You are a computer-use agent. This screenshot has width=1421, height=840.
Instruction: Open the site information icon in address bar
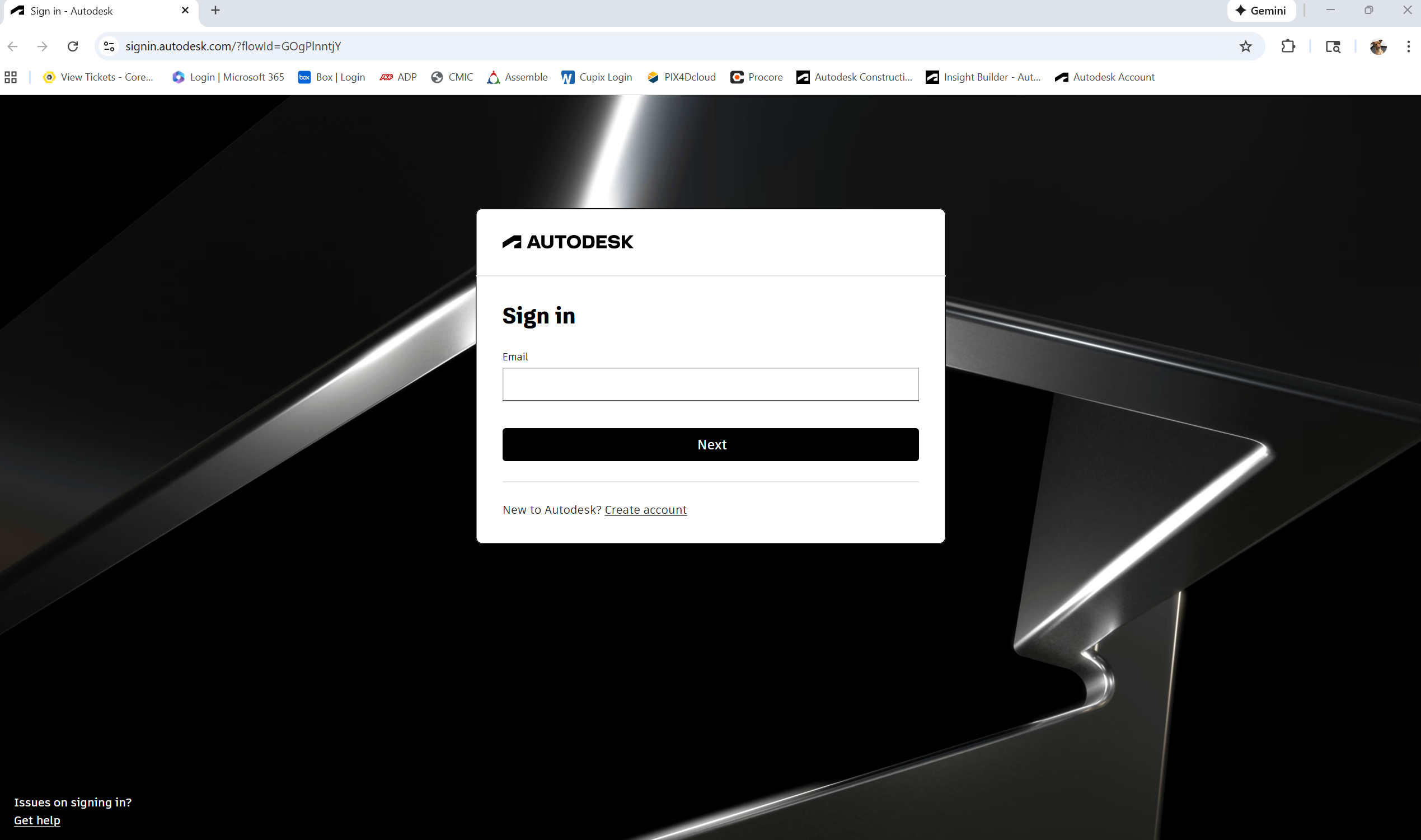tap(109, 46)
